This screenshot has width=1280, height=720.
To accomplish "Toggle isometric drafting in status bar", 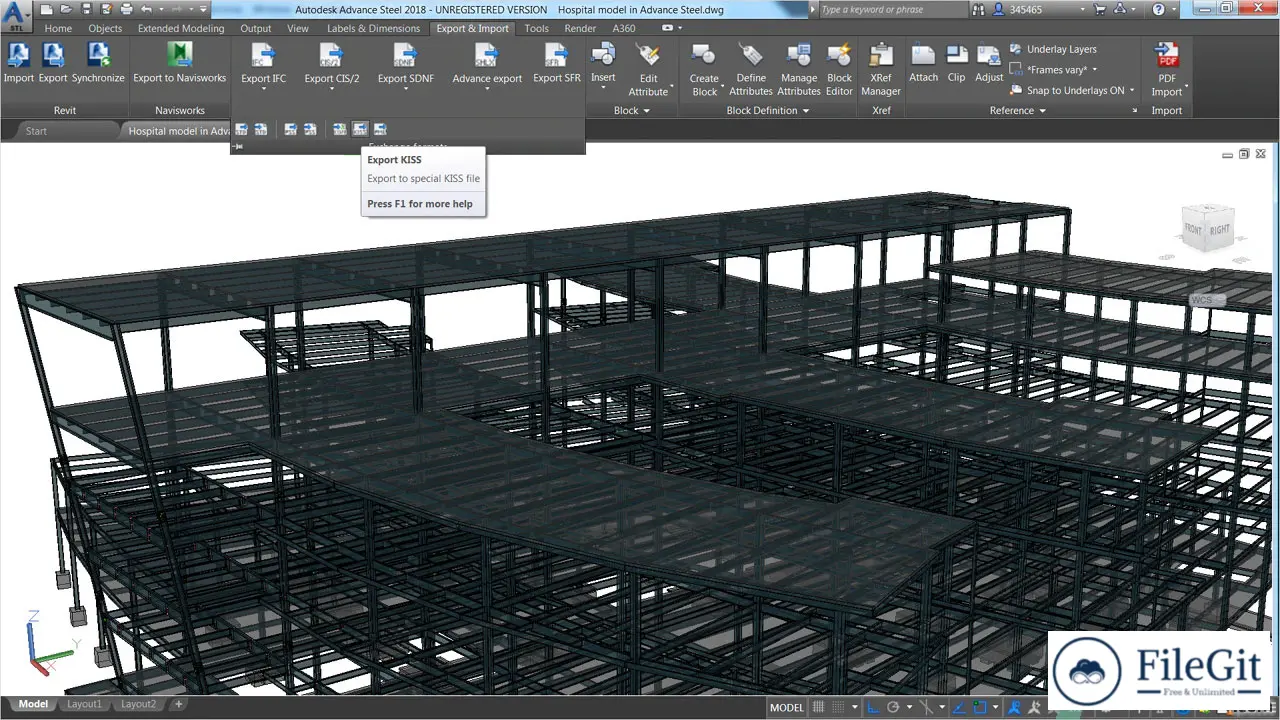I will click(x=926, y=707).
